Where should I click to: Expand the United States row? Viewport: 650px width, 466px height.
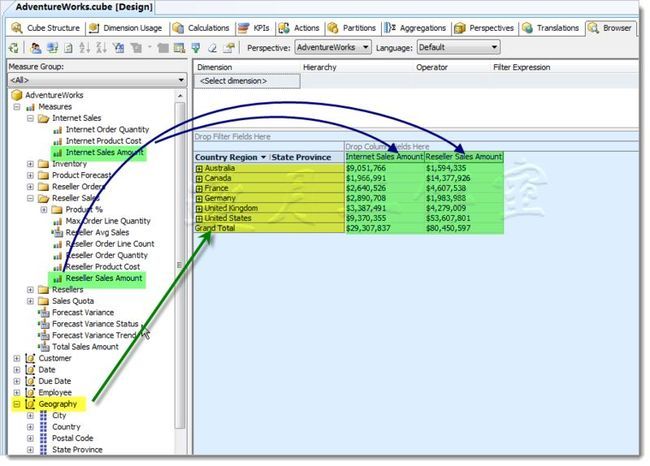click(199, 218)
